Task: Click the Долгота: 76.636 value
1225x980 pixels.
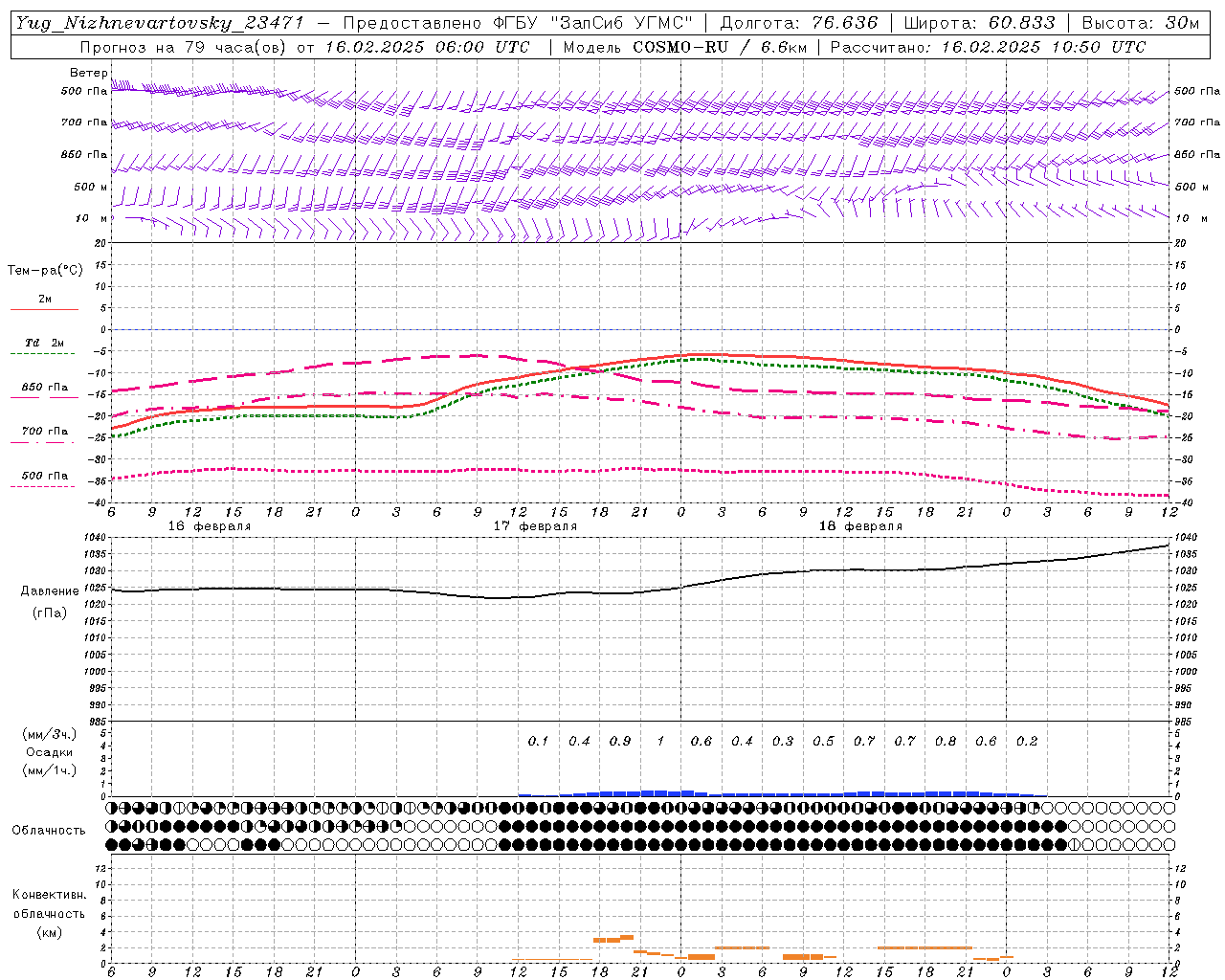Action: click(x=797, y=23)
